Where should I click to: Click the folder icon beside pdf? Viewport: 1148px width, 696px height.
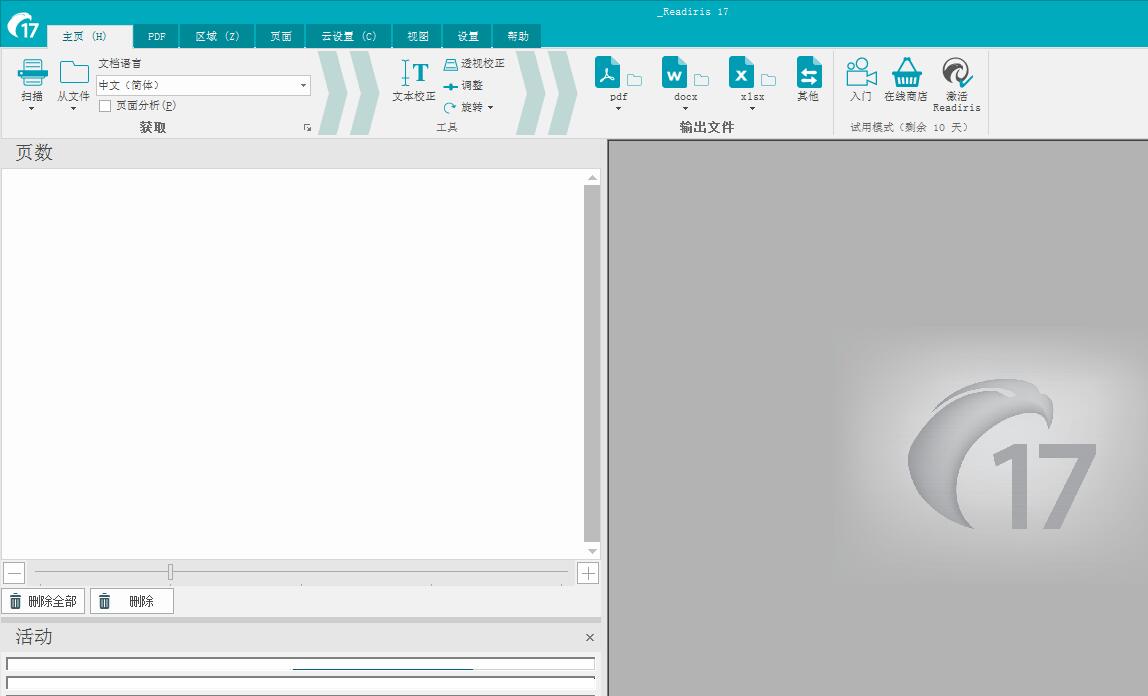[635, 80]
